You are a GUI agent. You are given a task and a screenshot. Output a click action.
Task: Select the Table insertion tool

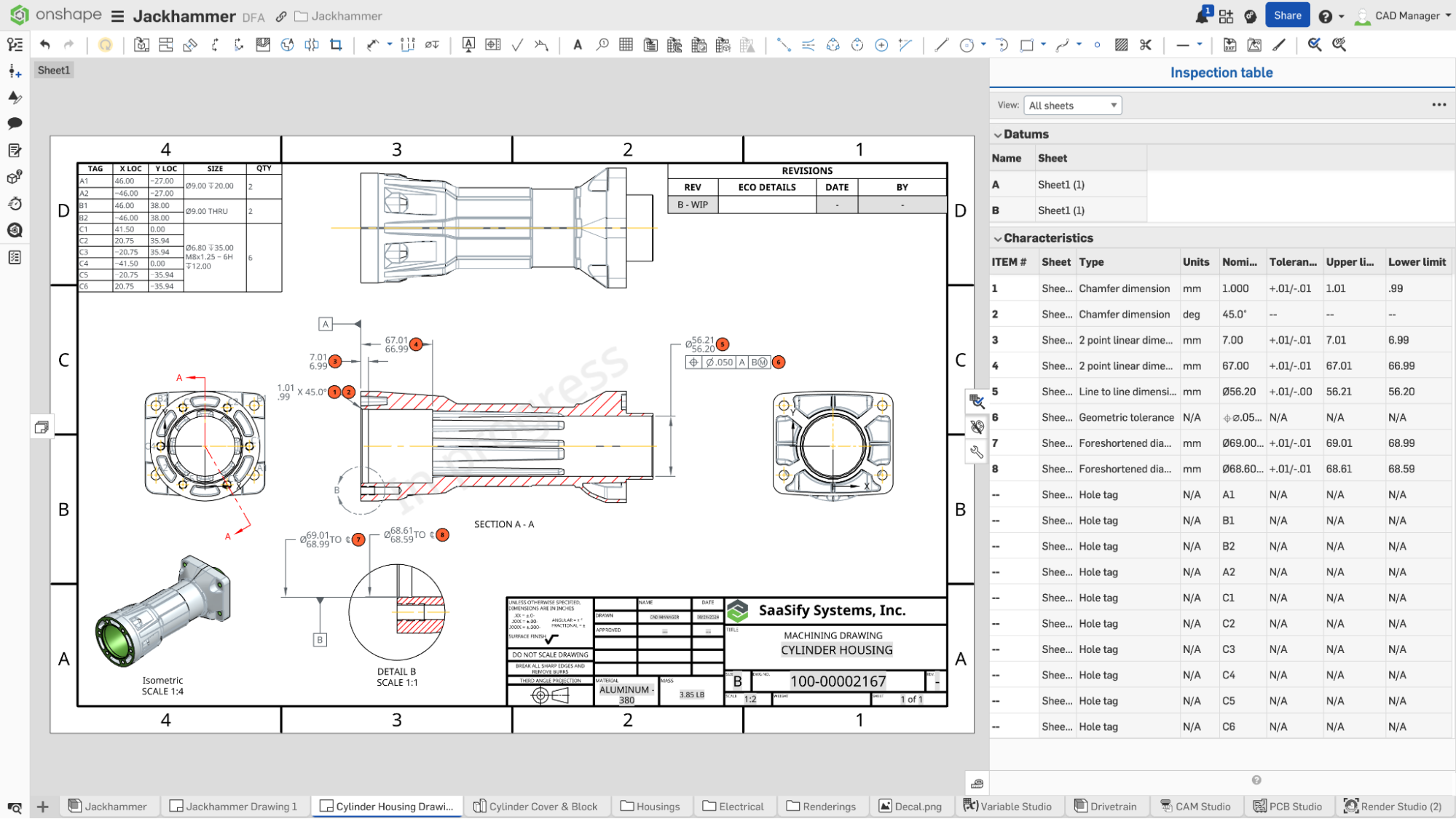625,45
